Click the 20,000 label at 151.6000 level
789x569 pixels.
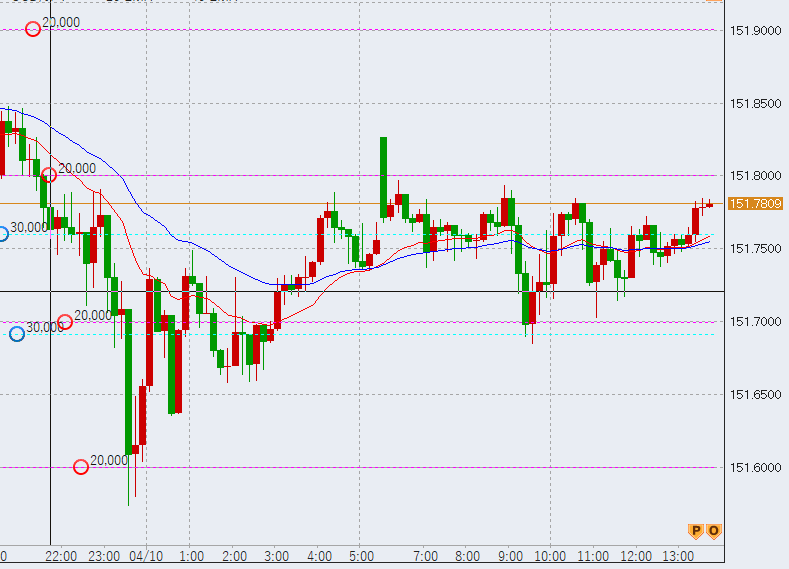coord(109,460)
